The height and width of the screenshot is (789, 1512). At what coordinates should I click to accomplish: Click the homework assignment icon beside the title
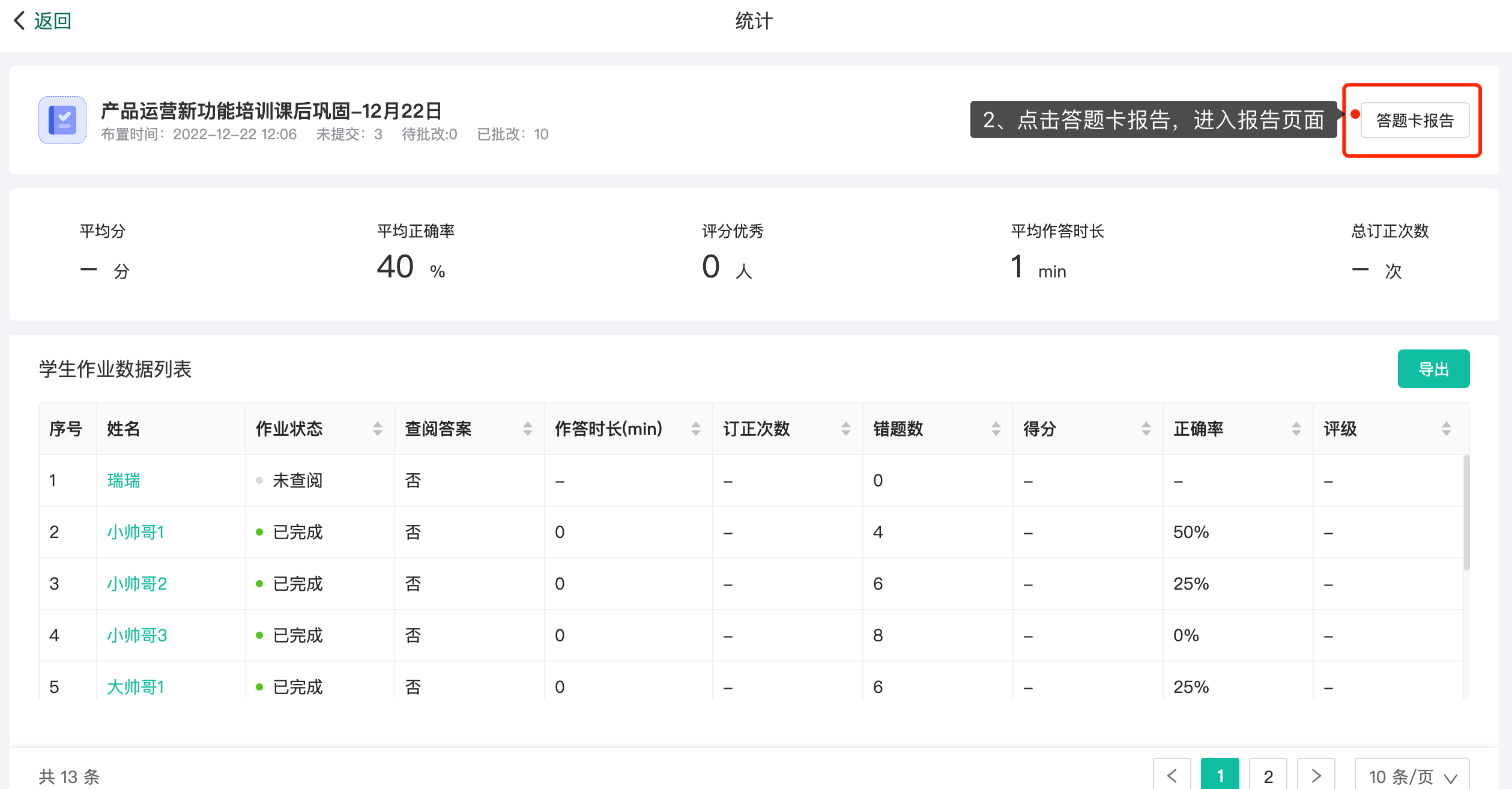(x=62, y=120)
